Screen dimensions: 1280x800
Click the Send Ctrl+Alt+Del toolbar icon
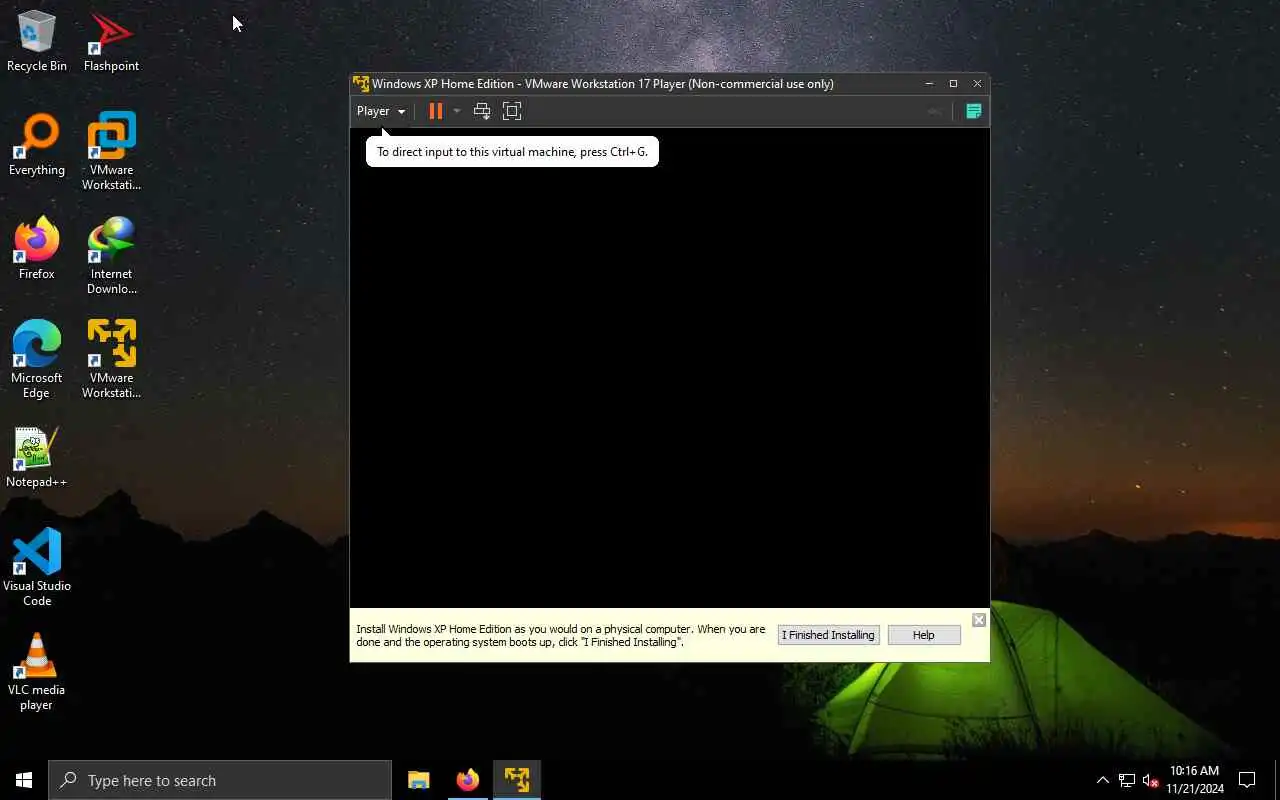click(x=482, y=111)
